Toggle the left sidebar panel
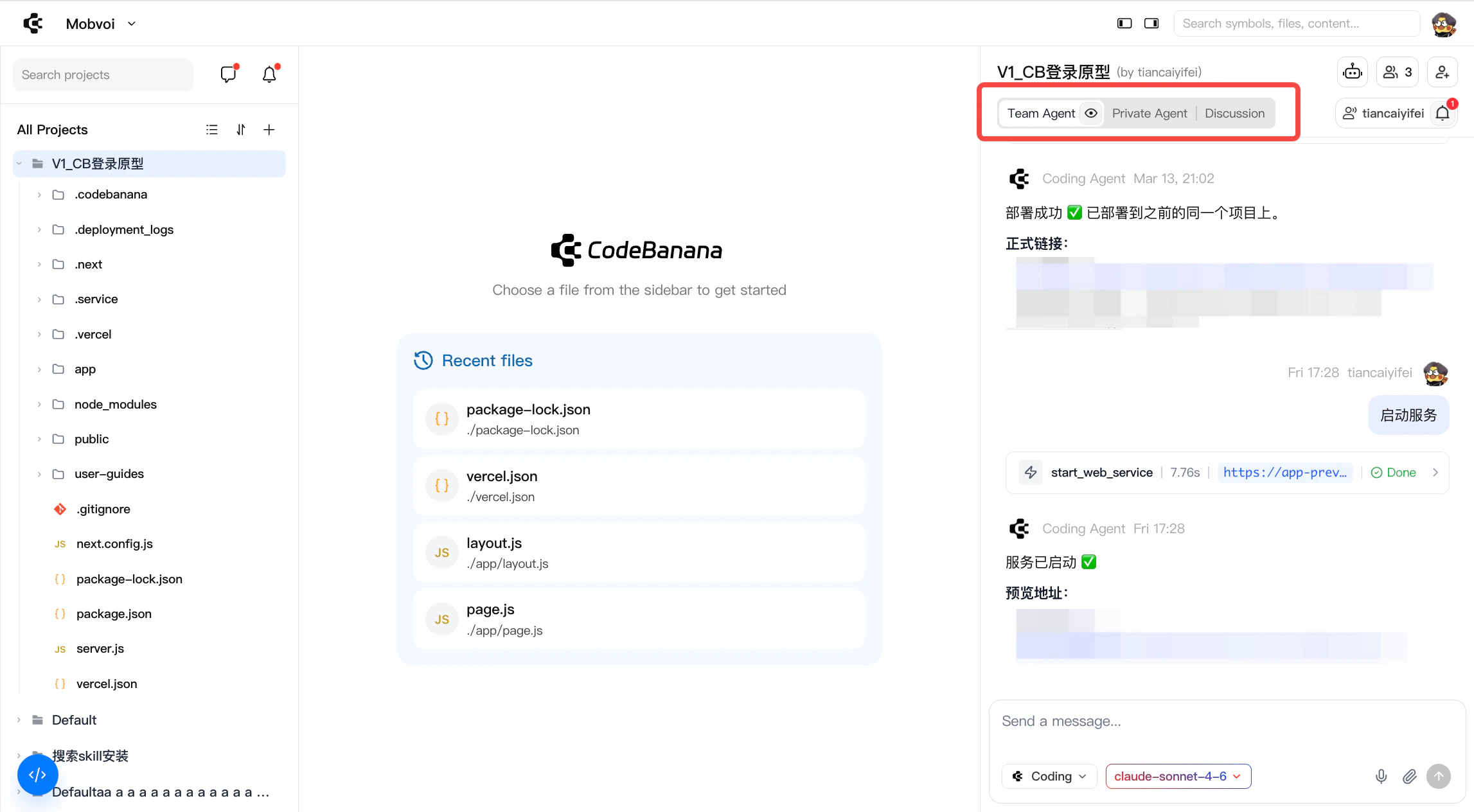Image resolution: width=1474 pixels, height=812 pixels. (1124, 24)
